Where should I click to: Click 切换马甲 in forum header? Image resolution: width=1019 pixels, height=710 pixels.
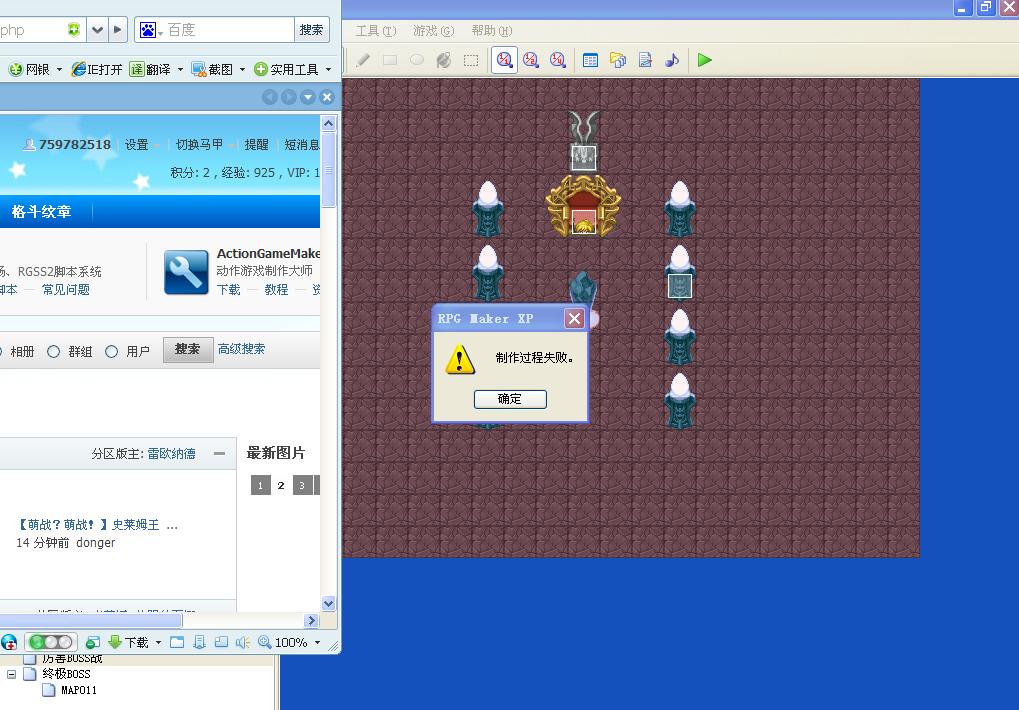pyautogui.click(x=199, y=144)
